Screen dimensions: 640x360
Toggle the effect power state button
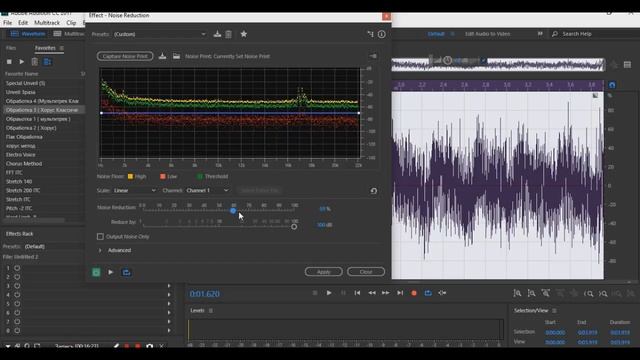(96, 272)
